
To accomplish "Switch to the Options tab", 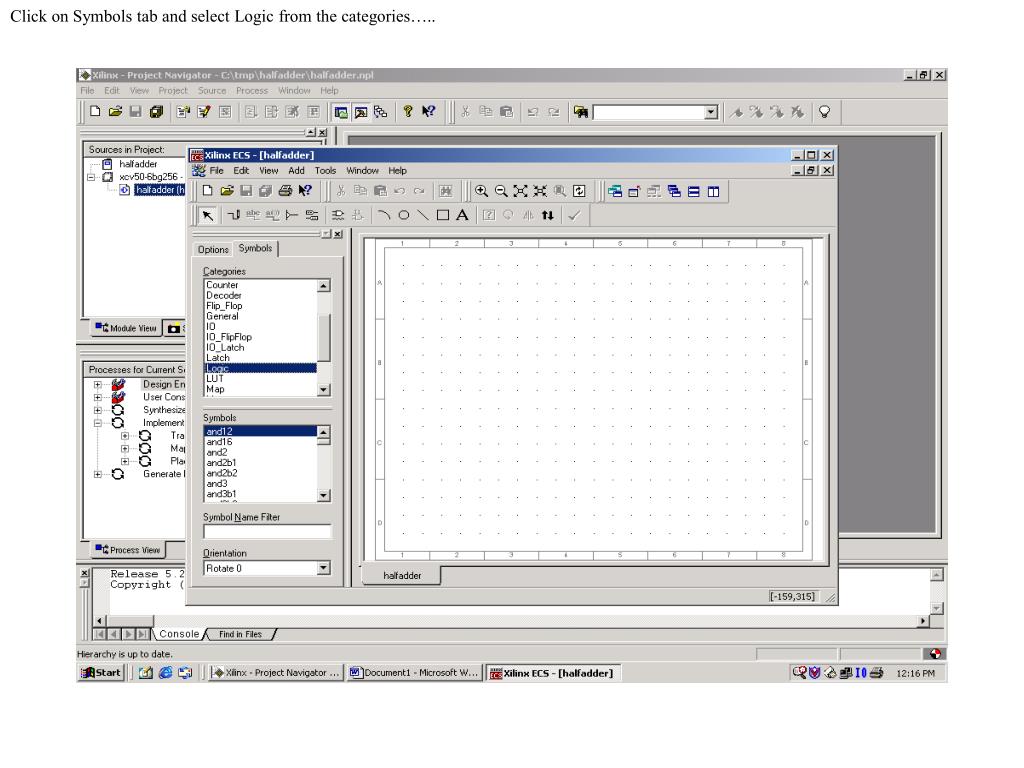I will point(214,249).
